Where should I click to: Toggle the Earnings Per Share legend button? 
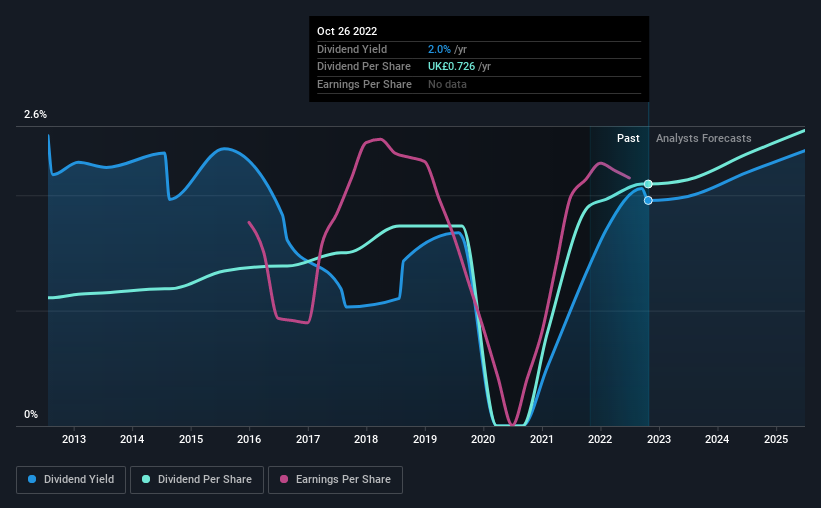click(335, 480)
